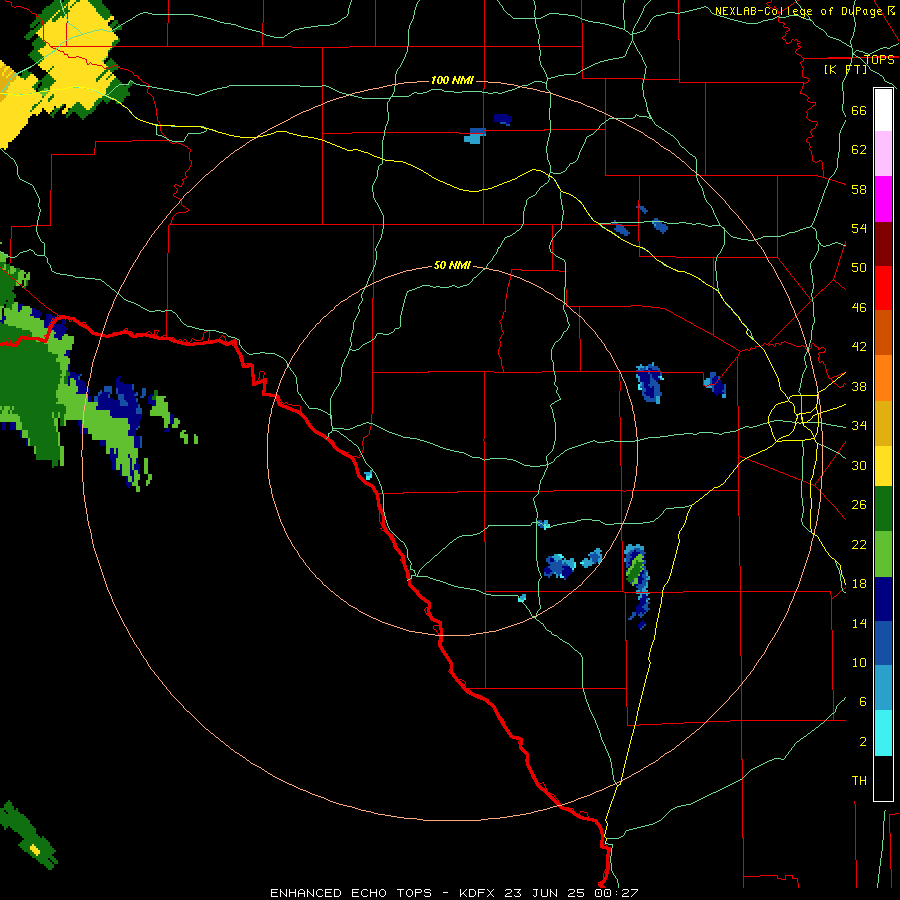Click the black TH threshold legend swatch
The height and width of the screenshot is (900, 900).
coord(883,778)
